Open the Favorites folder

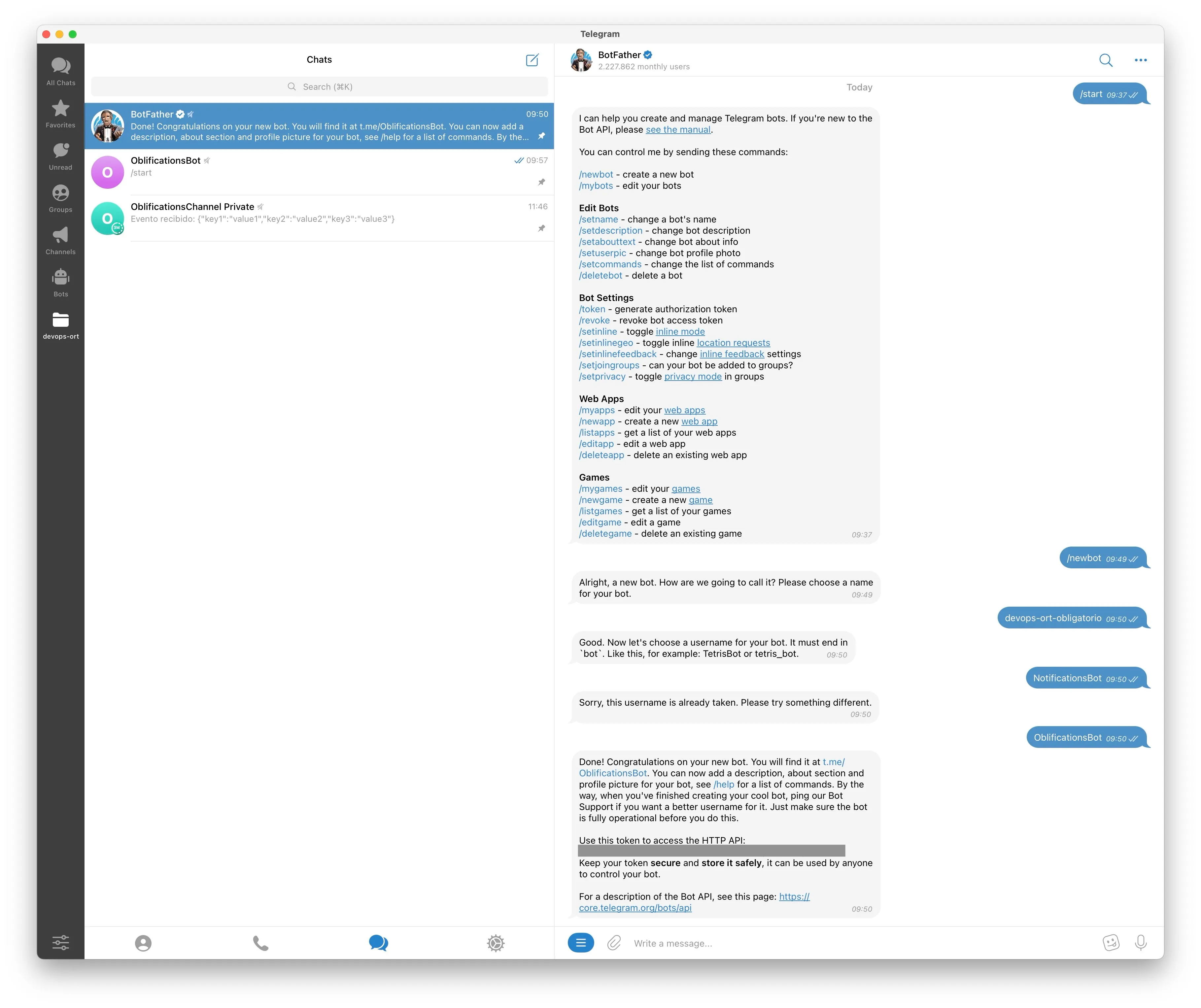61,114
